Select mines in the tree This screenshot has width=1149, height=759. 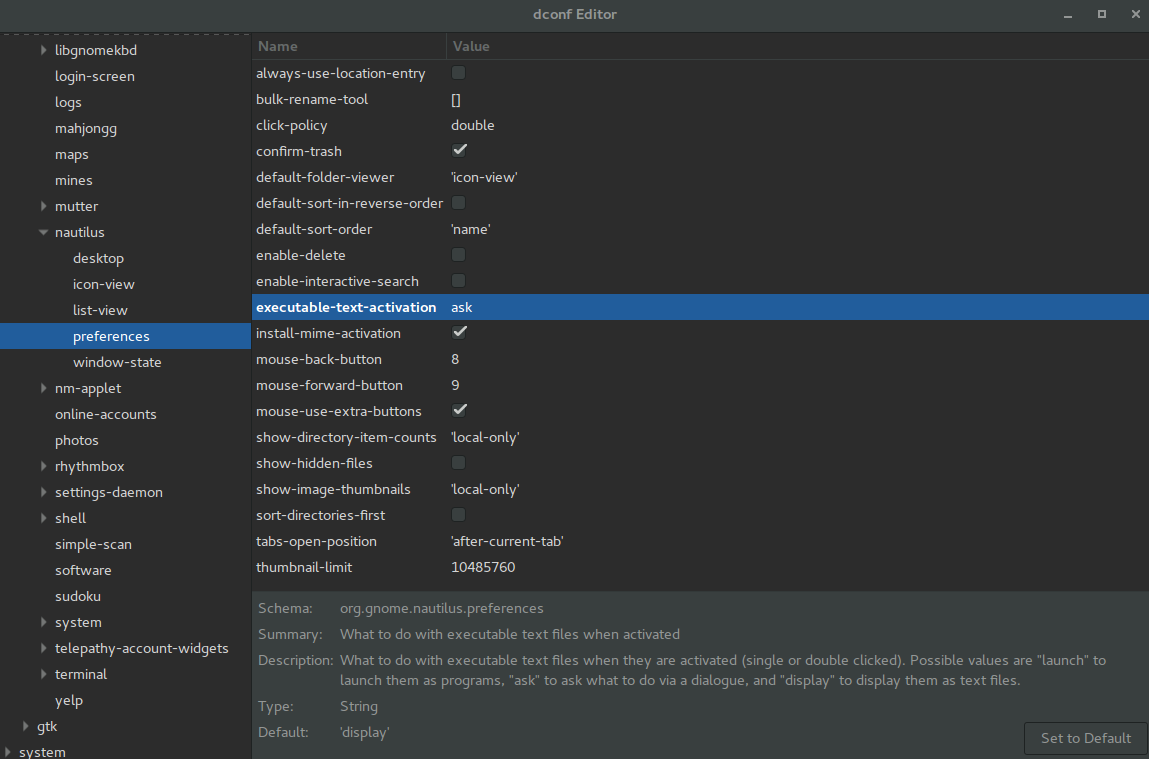pyautogui.click(x=73, y=180)
